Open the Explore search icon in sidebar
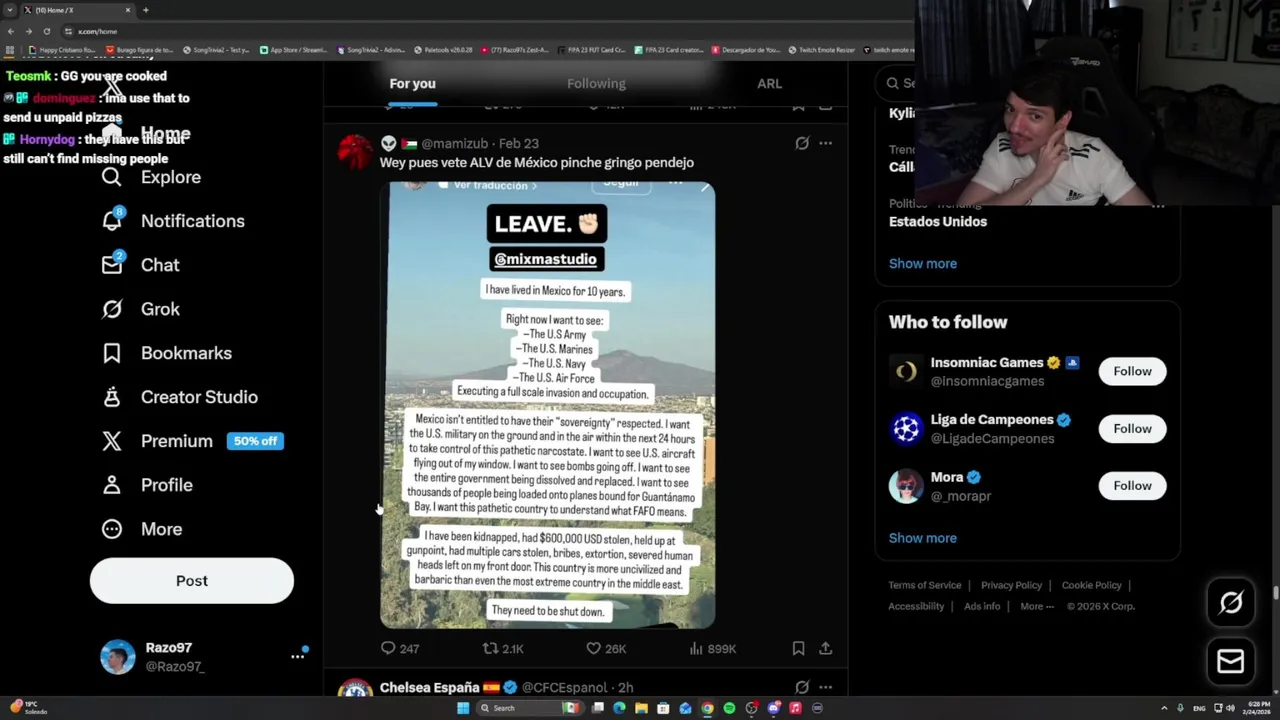1280x720 pixels. click(x=112, y=177)
